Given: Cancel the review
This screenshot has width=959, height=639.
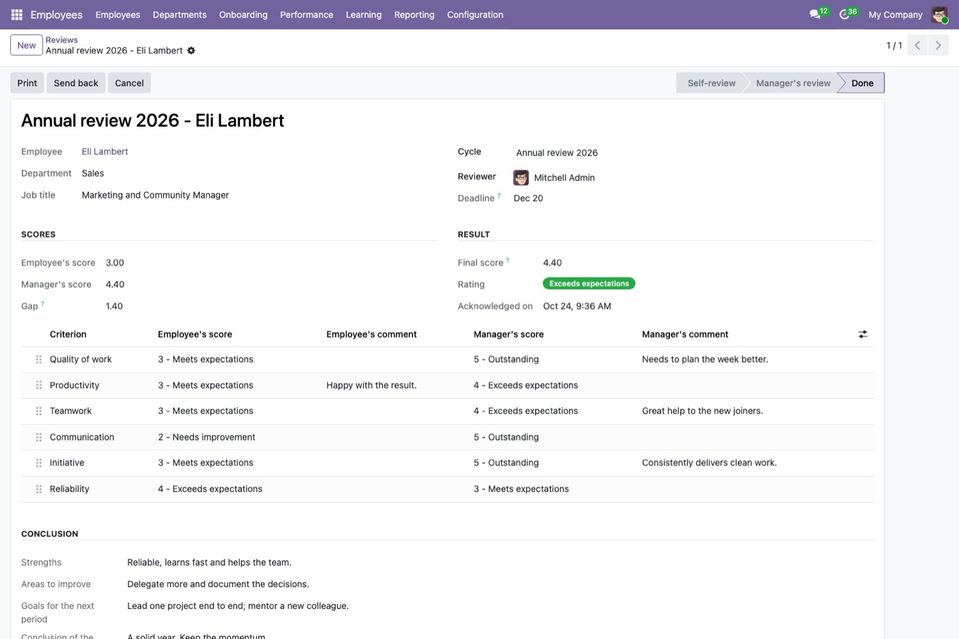Looking at the screenshot, I should click(129, 83).
